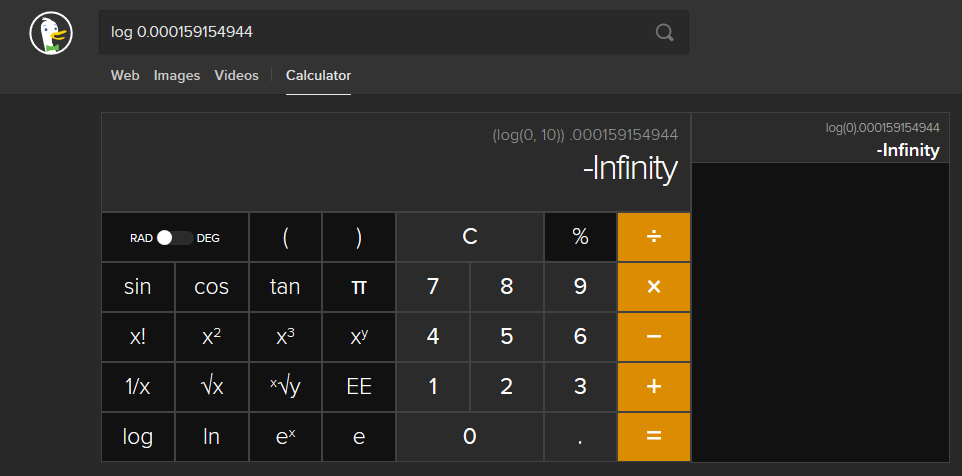Click the x cubed key
This screenshot has height=476, width=962.
285,337
